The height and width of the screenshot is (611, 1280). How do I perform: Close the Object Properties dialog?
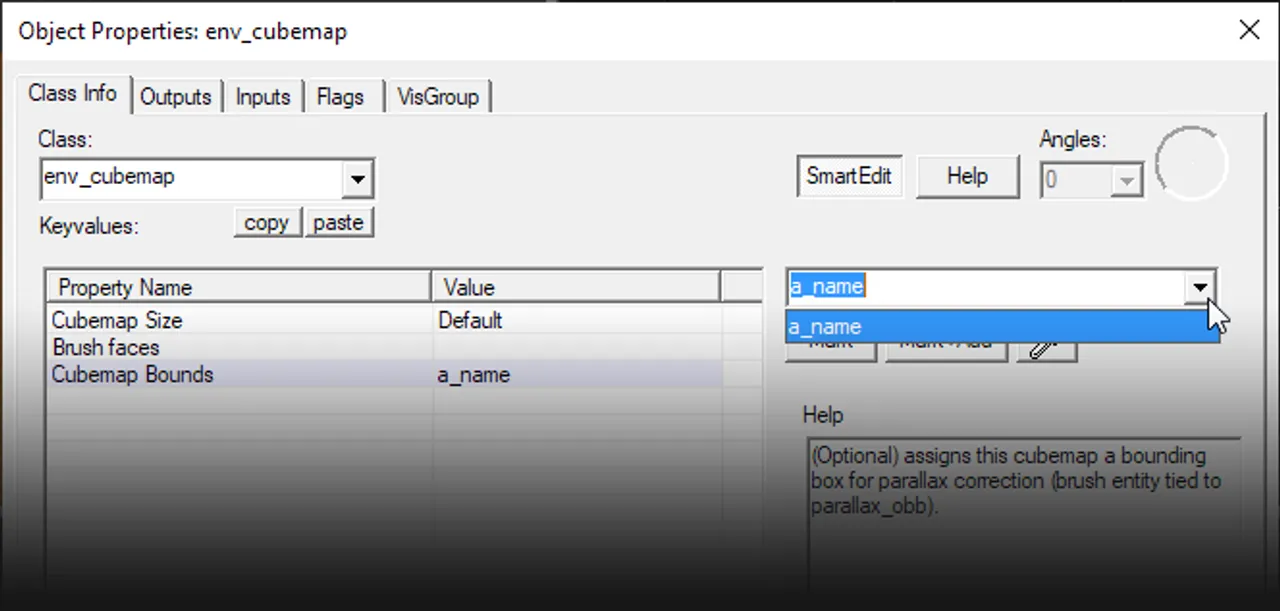tap(1249, 30)
